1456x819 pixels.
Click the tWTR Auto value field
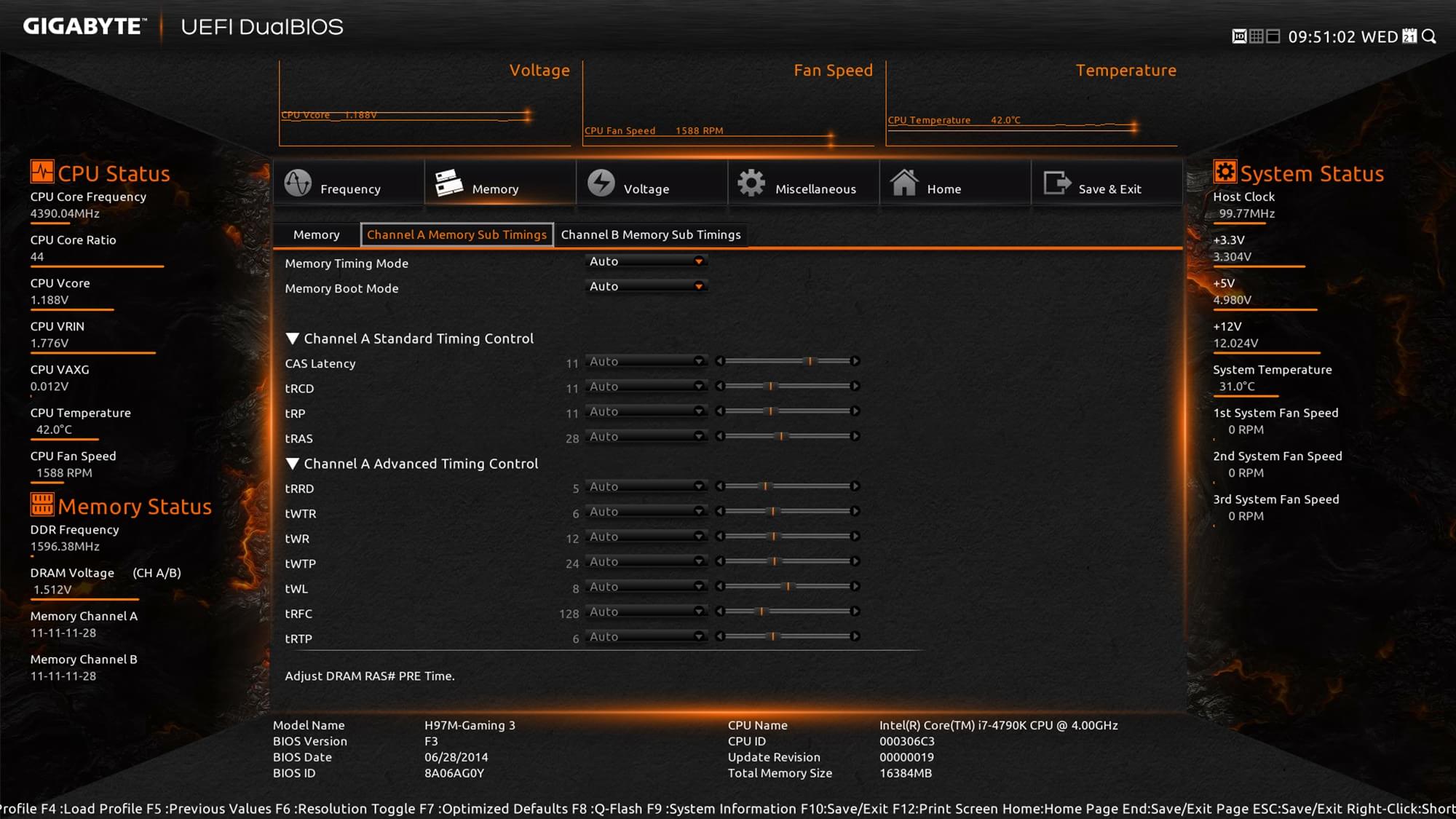pos(646,511)
